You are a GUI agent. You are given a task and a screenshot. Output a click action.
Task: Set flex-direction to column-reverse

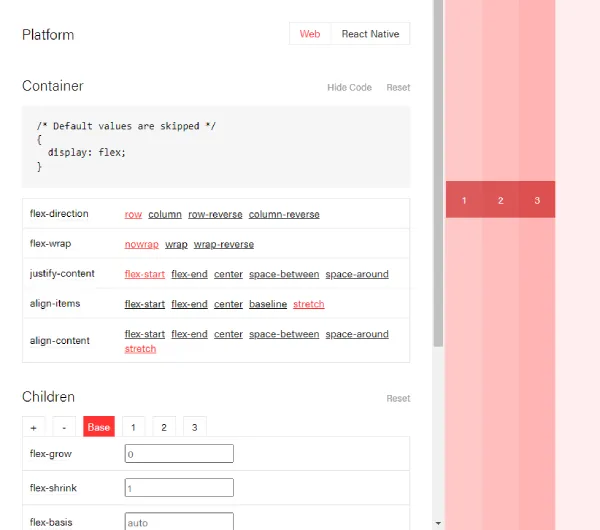point(284,214)
